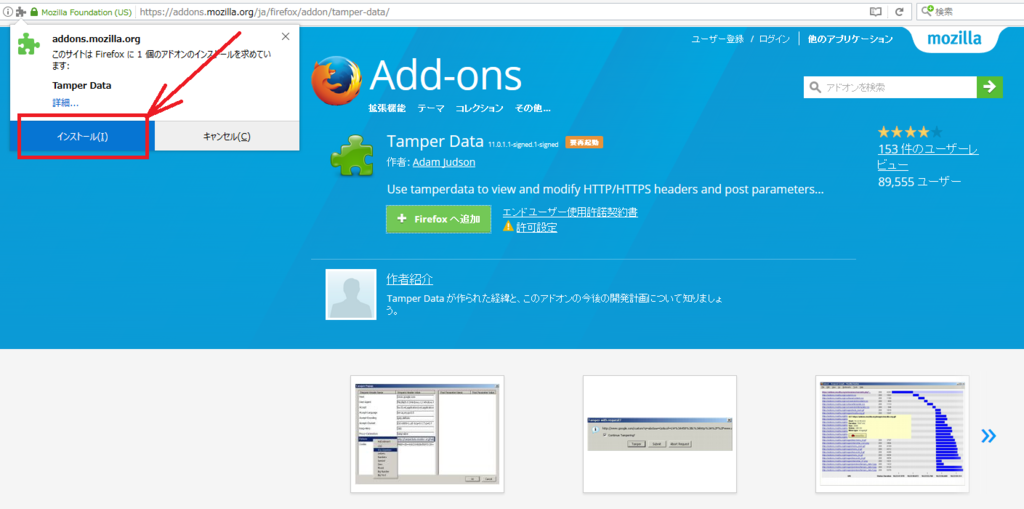Click the Add-ons page title
Image resolution: width=1024 pixels, height=509 pixels.
[x=446, y=77]
